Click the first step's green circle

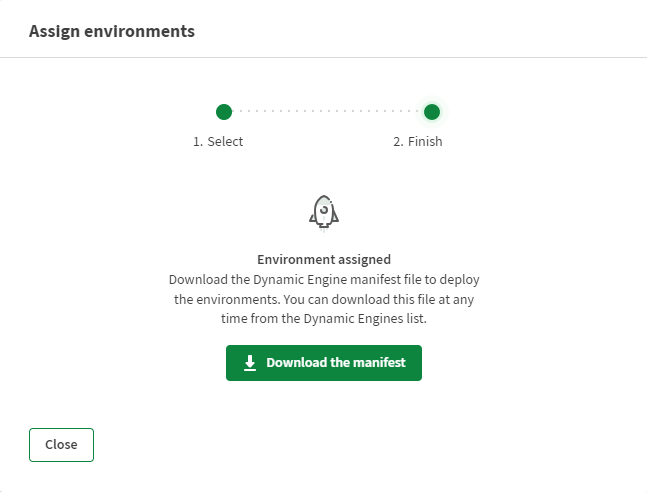click(x=224, y=111)
